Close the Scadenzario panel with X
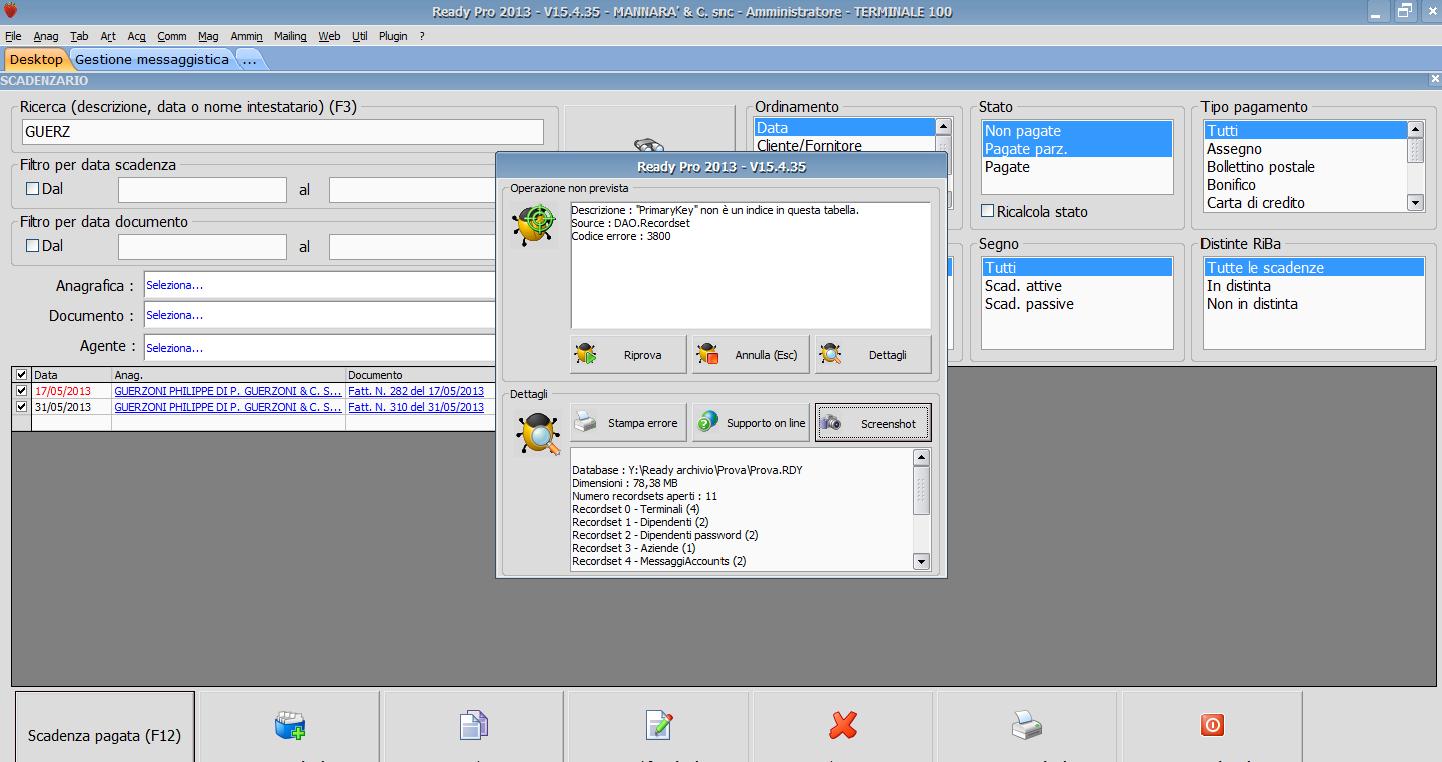 [1435, 79]
